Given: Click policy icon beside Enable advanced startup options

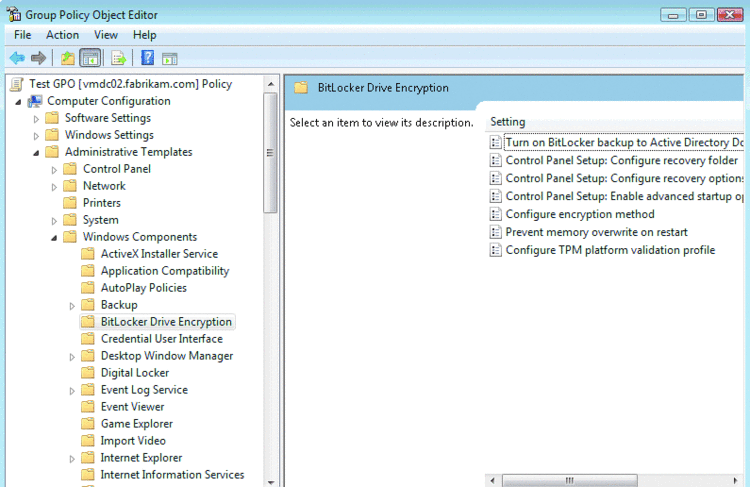Looking at the screenshot, I should 496,197.
